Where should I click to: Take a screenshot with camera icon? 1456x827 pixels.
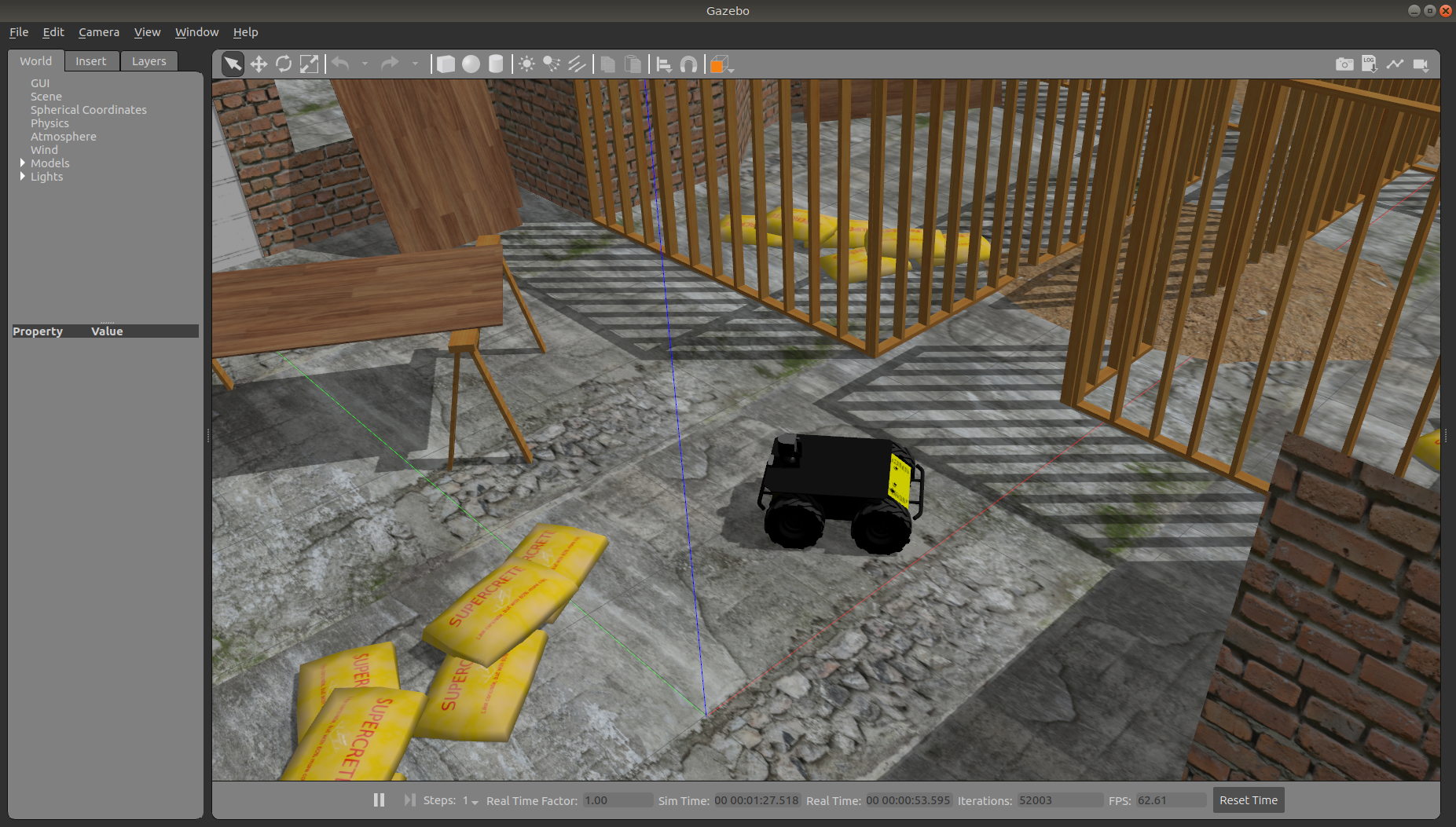1344,64
